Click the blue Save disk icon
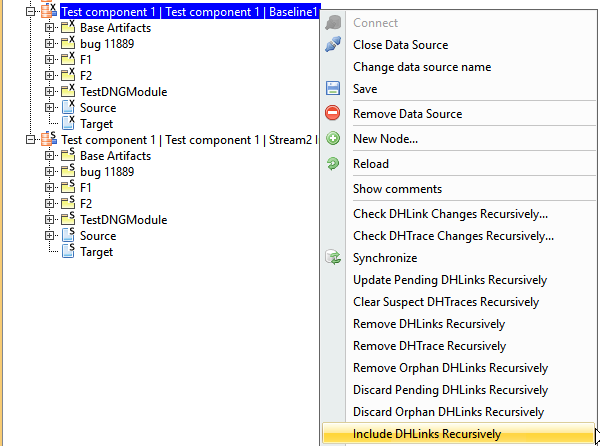Viewport: 600px width, 446px height. pos(333,89)
